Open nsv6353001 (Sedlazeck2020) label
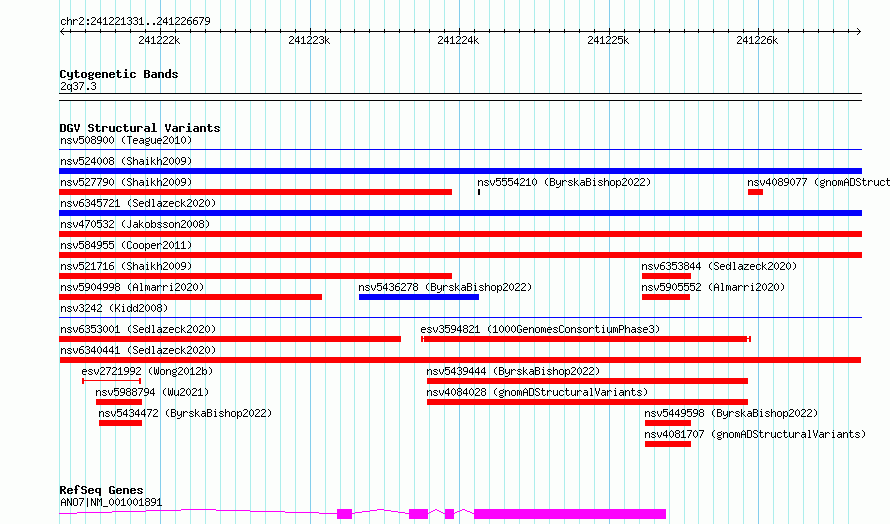The width and height of the screenshot is (890, 524). coord(138,329)
